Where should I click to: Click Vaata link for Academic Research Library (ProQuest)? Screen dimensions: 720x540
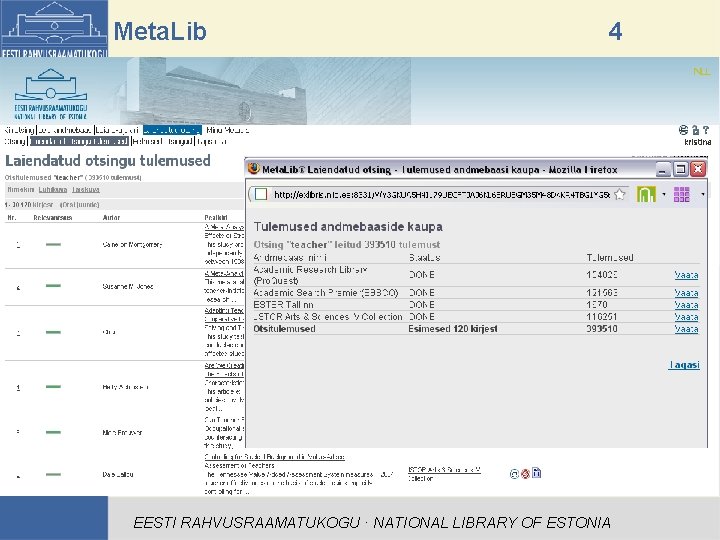click(686, 275)
